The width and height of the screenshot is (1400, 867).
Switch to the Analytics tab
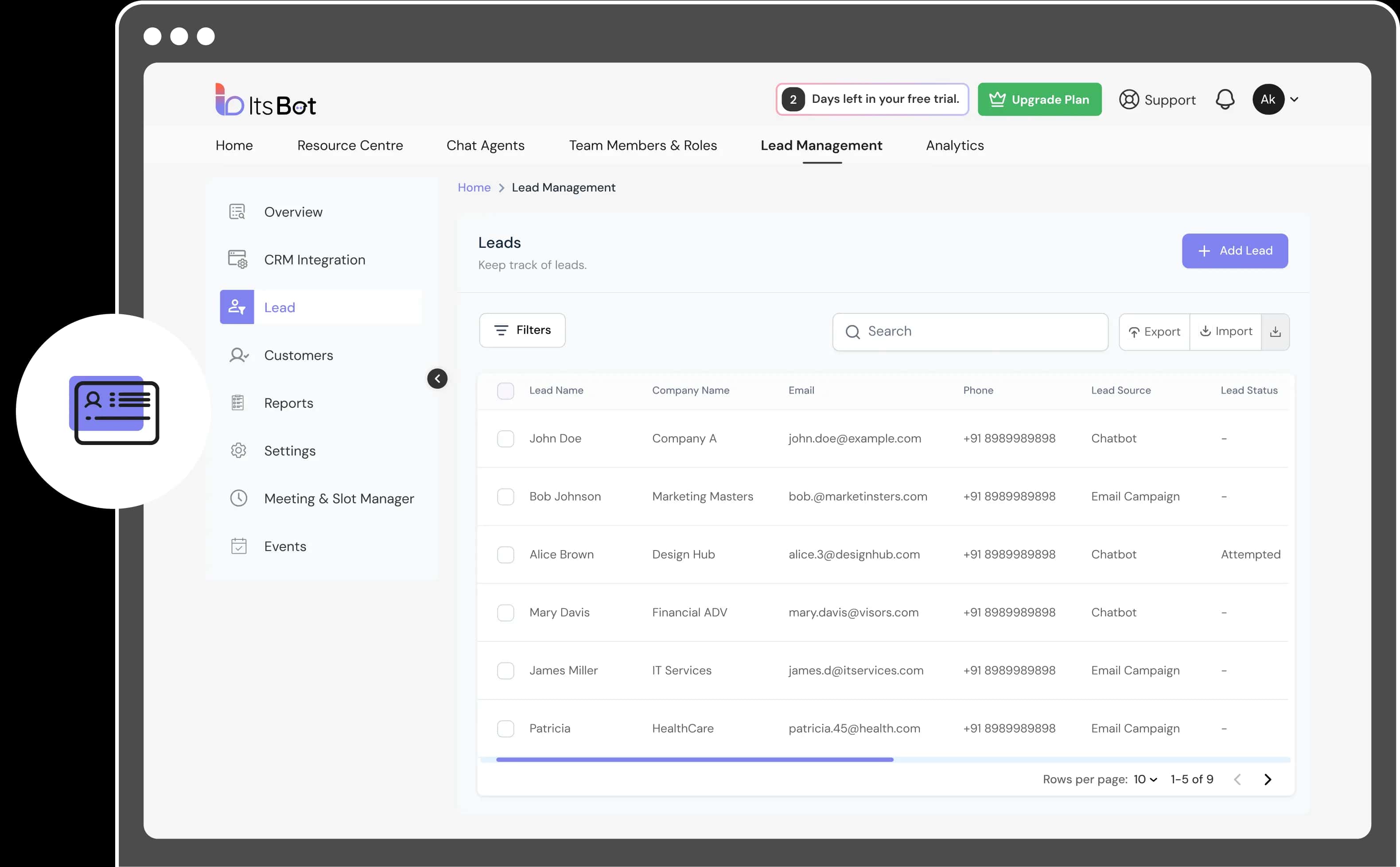pyautogui.click(x=954, y=146)
